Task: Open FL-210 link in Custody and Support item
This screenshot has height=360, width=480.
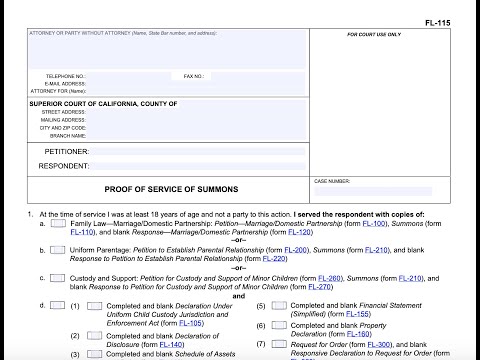Action: pyautogui.click(x=410, y=278)
